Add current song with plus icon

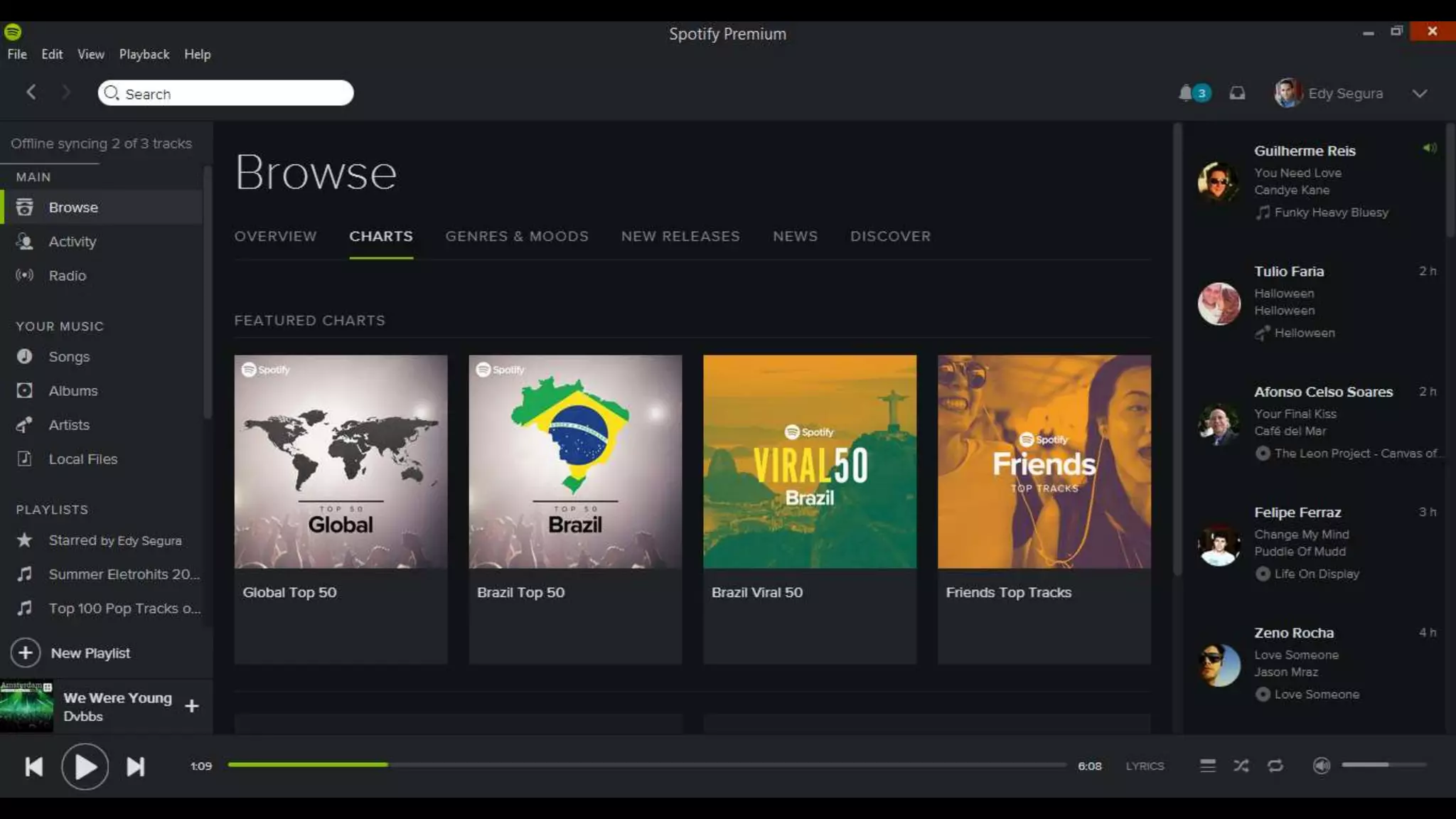(191, 706)
